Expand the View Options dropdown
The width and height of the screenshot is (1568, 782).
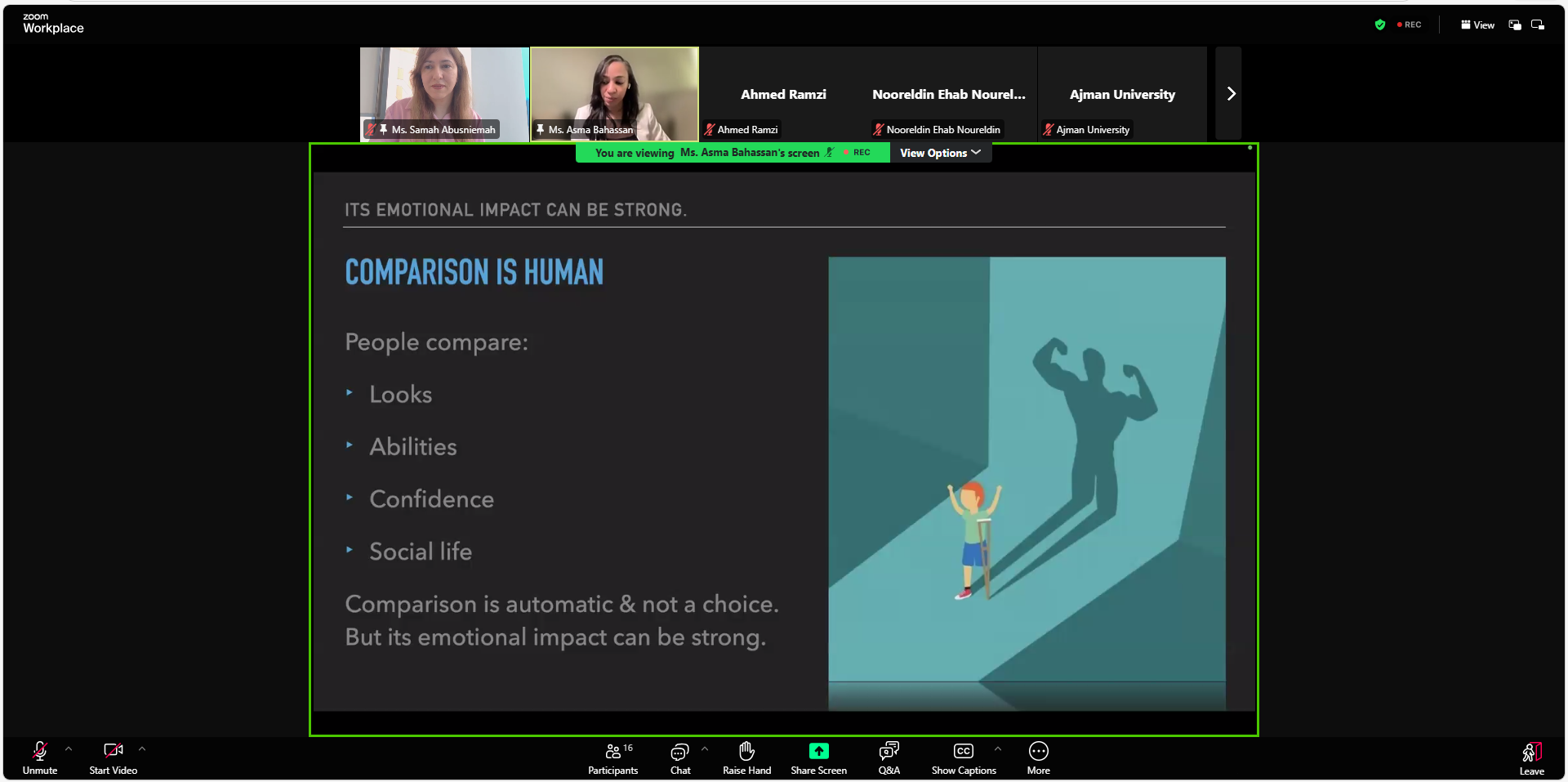pyautogui.click(x=940, y=153)
